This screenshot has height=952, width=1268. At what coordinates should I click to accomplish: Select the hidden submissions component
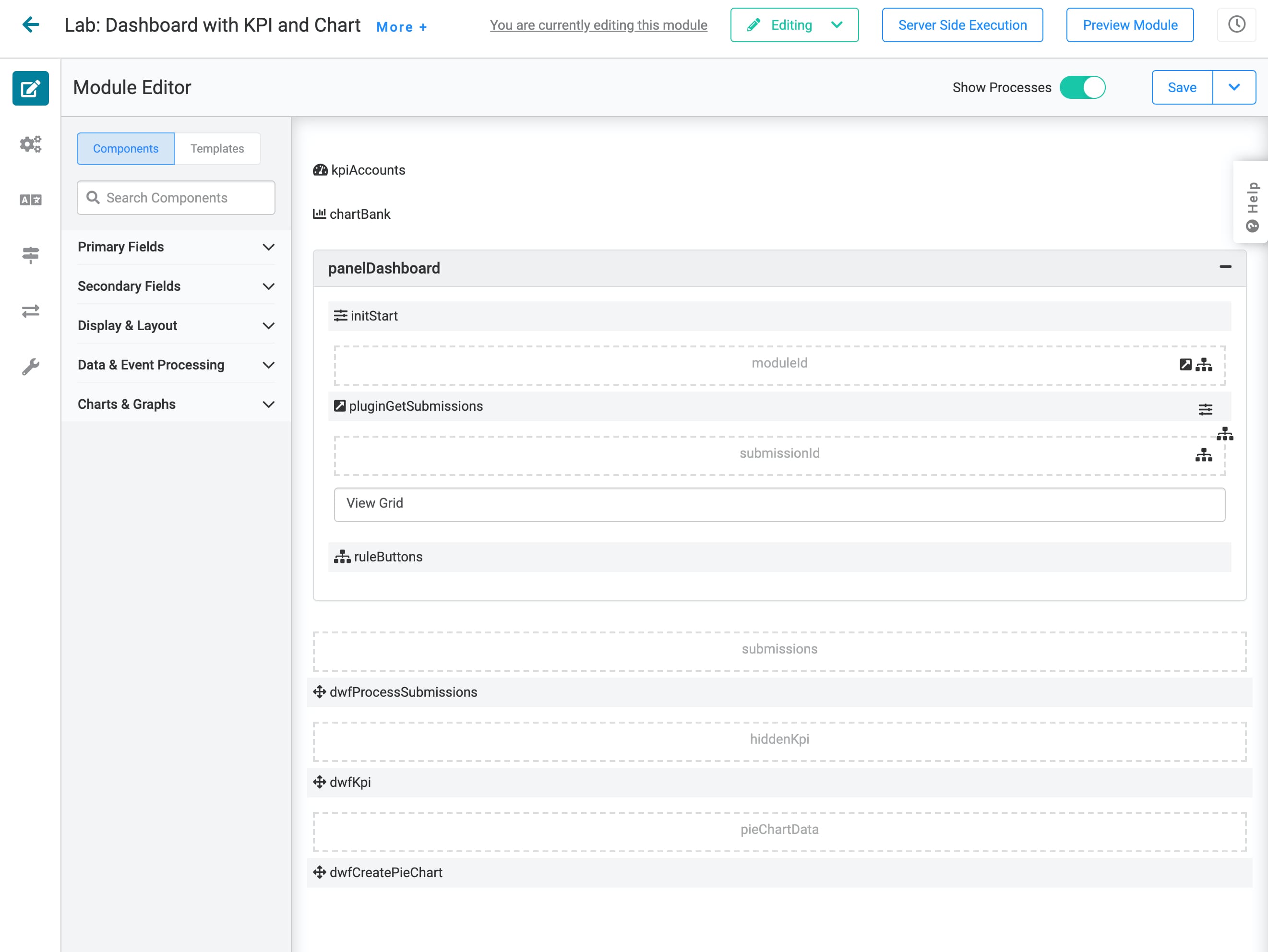pos(779,651)
